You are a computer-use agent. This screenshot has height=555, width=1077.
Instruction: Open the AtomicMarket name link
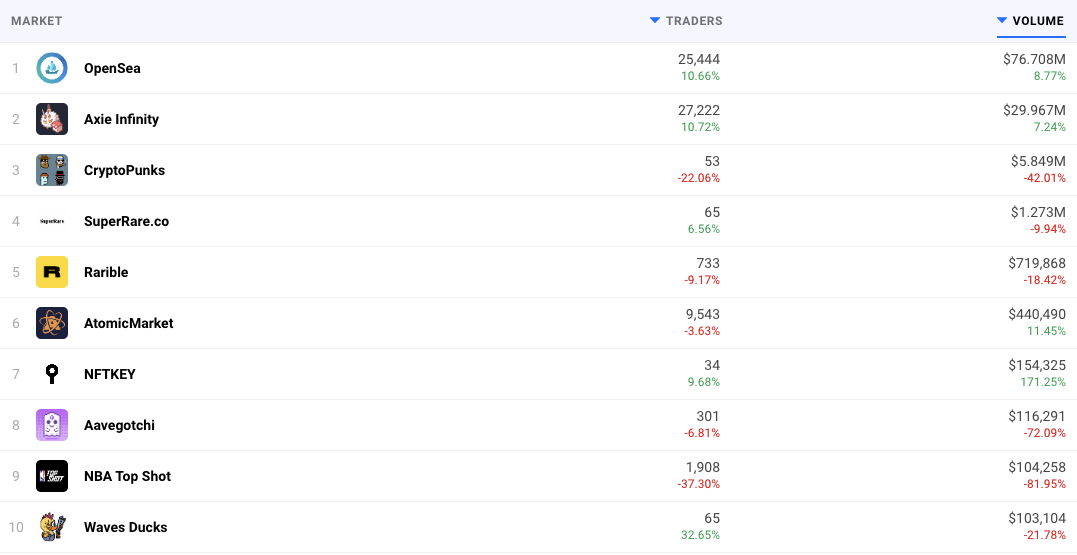[x=129, y=323]
